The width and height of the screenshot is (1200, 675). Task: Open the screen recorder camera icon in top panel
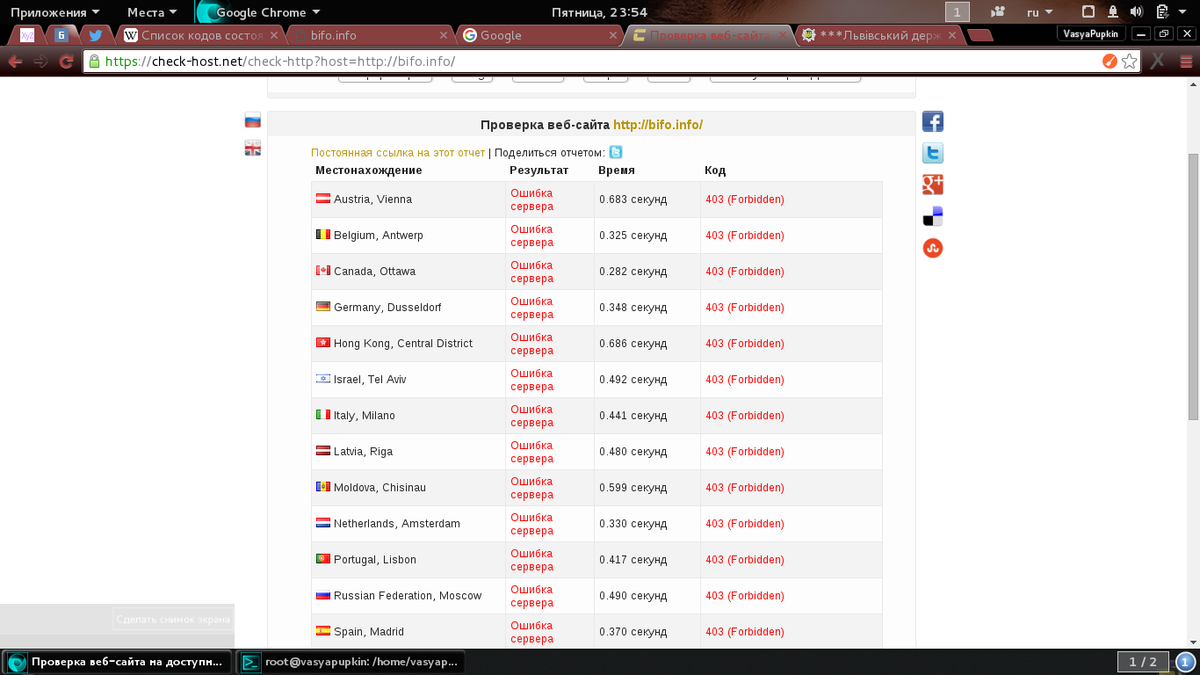point(998,12)
